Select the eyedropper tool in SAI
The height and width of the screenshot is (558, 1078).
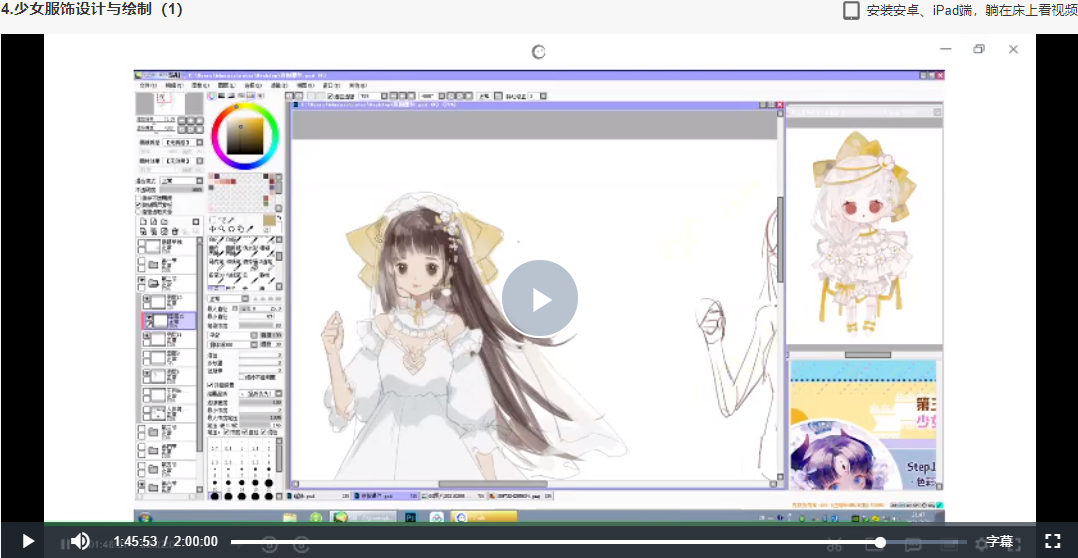click(250, 229)
